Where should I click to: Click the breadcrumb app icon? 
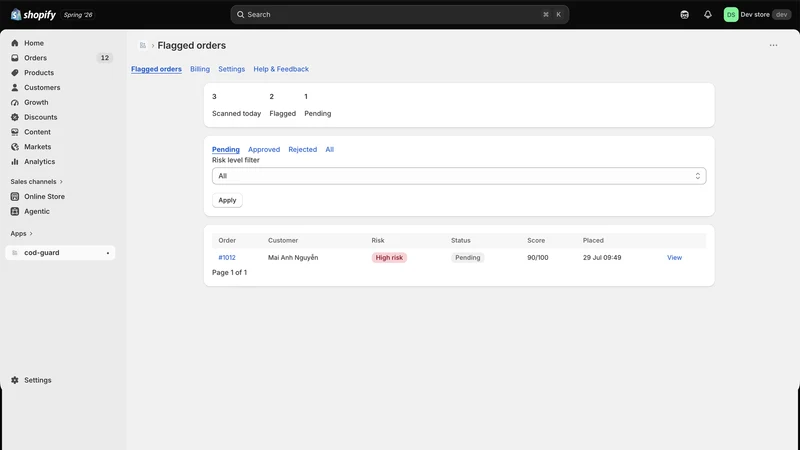[143, 45]
